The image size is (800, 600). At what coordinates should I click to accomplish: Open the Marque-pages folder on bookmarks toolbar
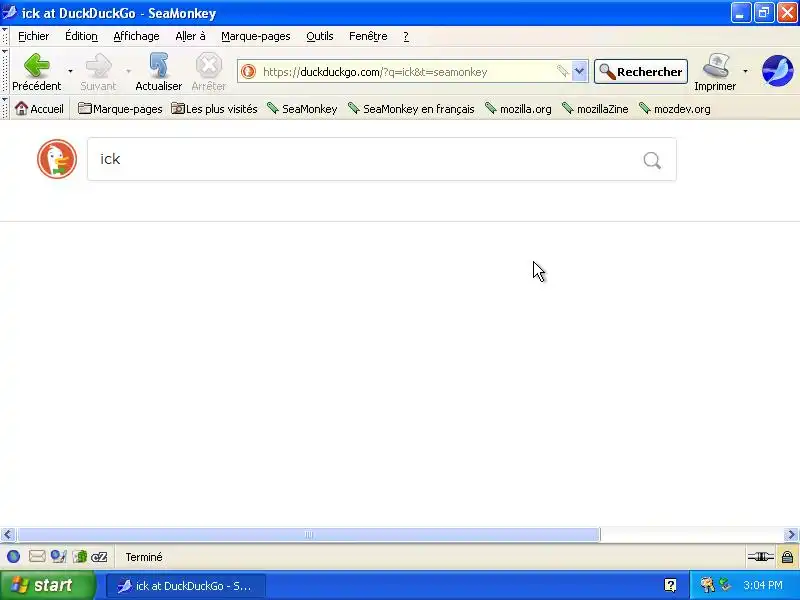click(x=120, y=109)
